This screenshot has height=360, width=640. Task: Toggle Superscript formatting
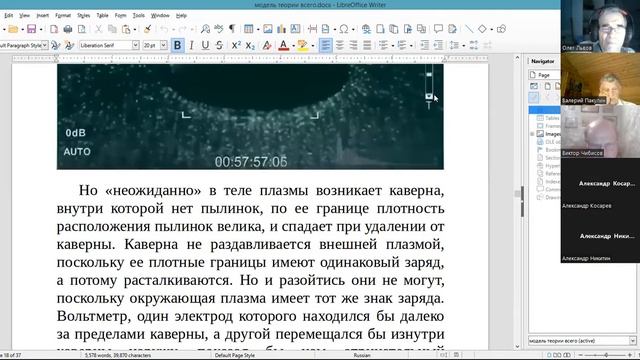236,45
